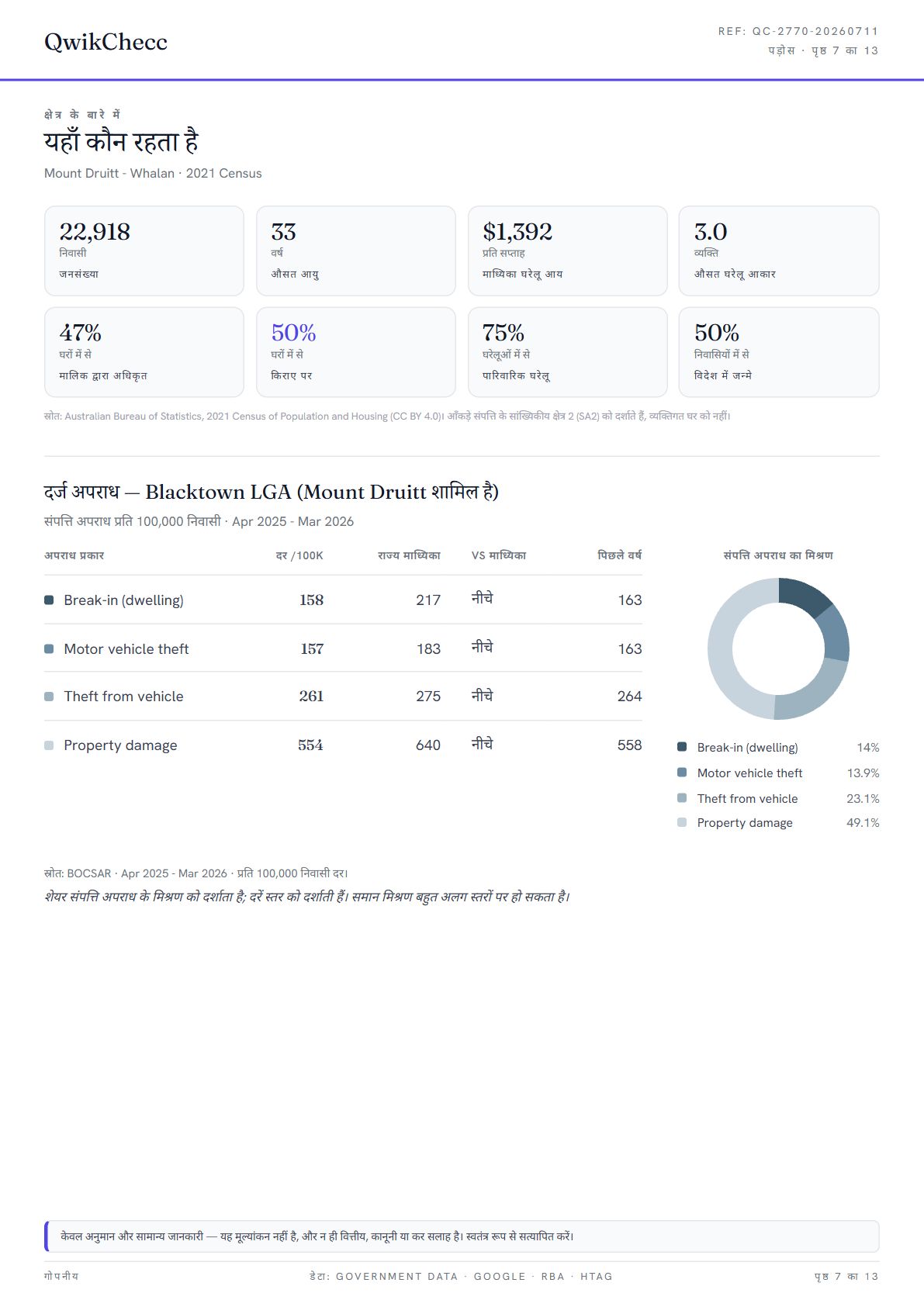Screen dimensions: 924x1307
Task: Click legend percentage 13.9%
Action: click(x=863, y=773)
